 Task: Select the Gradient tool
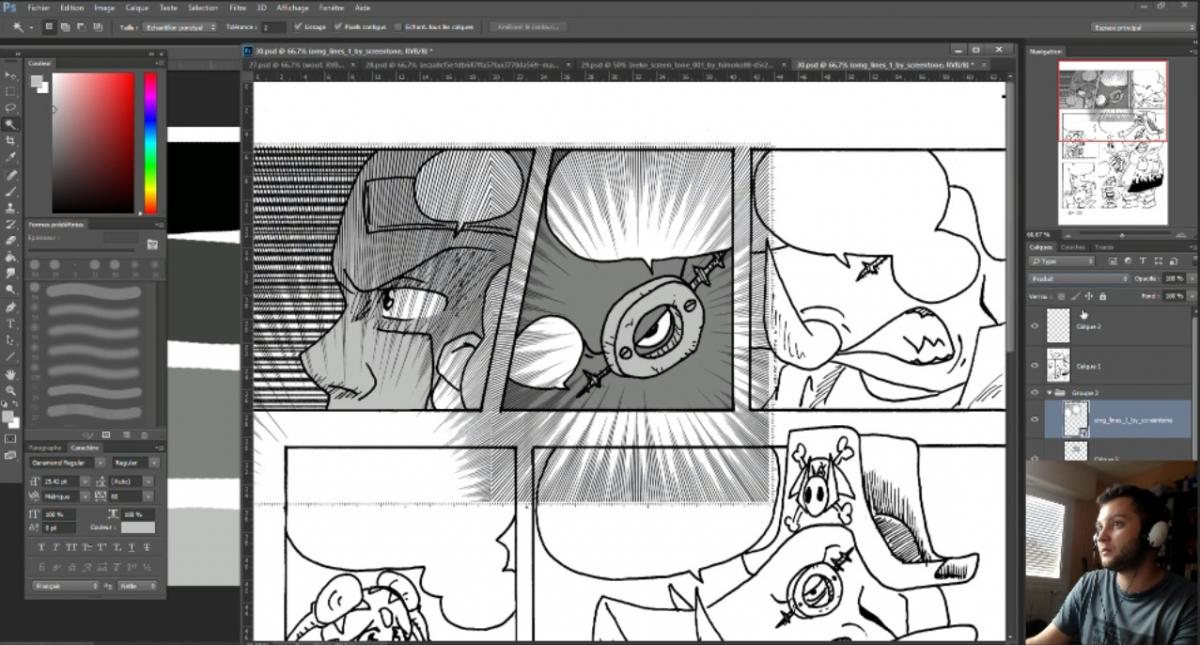11,257
